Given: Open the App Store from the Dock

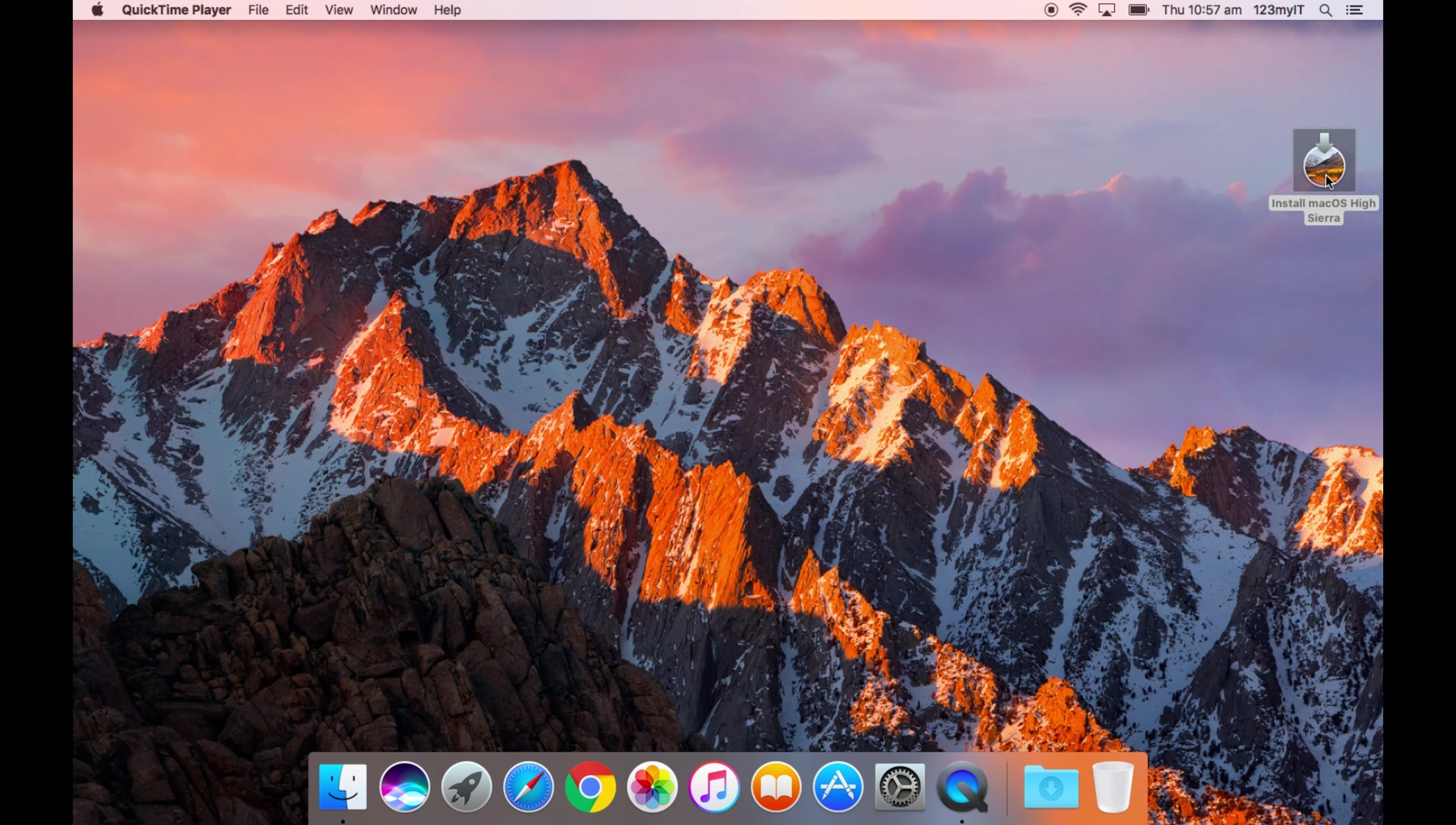Looking at the screenshot, I should (838, 786).
